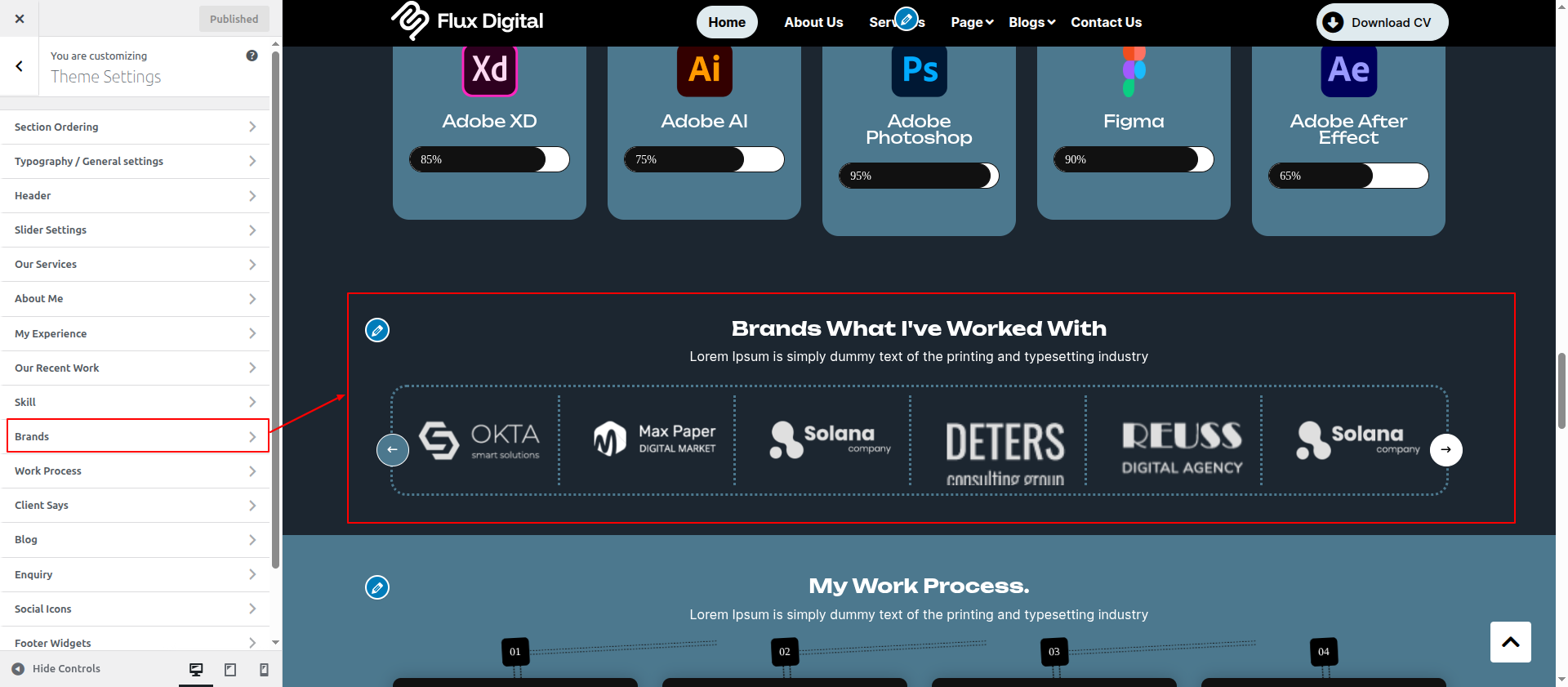Go back using the left chevron arrow
This screenshot has width=1568, height=687.
pyautogui.click(x=20, y=66)
